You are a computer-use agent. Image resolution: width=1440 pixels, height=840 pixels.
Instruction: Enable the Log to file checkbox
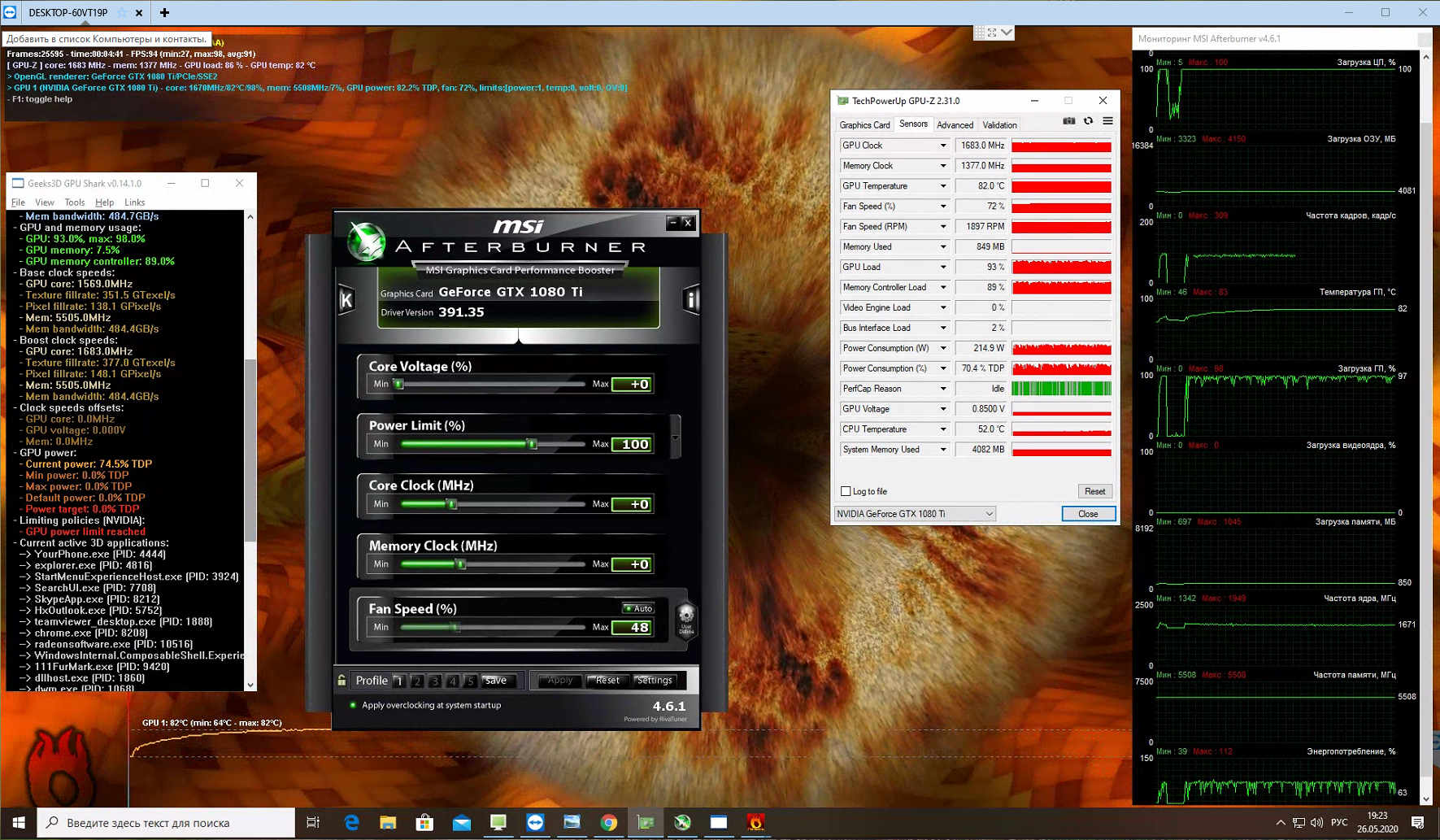846,491
